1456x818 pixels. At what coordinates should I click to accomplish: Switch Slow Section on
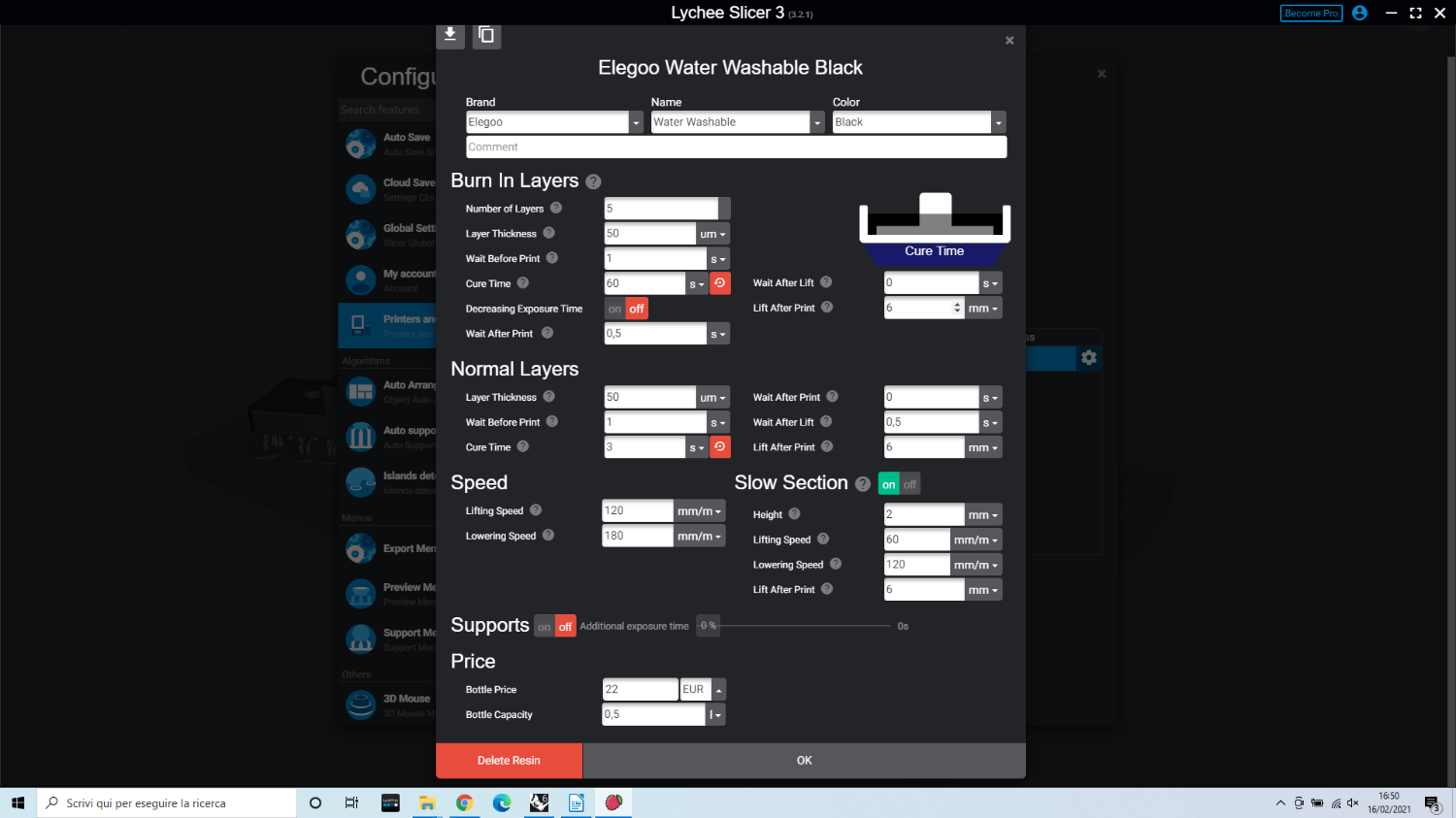click(x=889, y=484)
